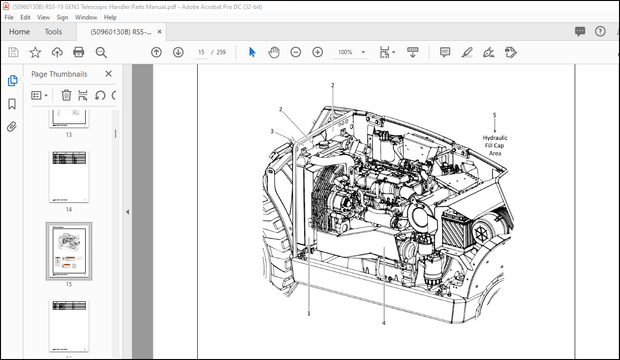
Task: Go to previous page arrow
Action: 157,52
